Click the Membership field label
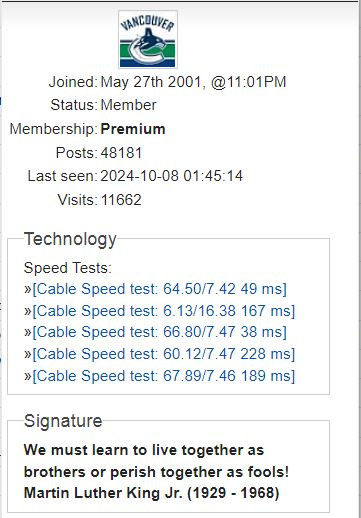 [54, 129]
